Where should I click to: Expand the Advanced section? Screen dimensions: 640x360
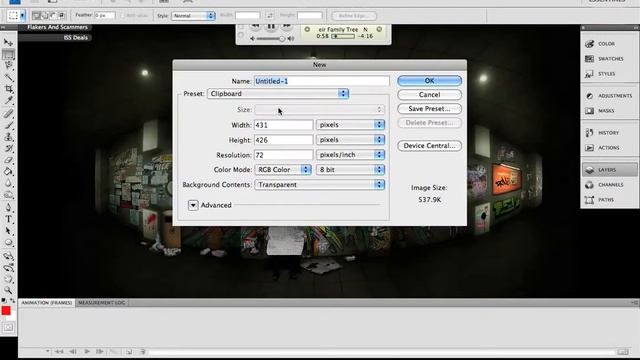point(193,205)
